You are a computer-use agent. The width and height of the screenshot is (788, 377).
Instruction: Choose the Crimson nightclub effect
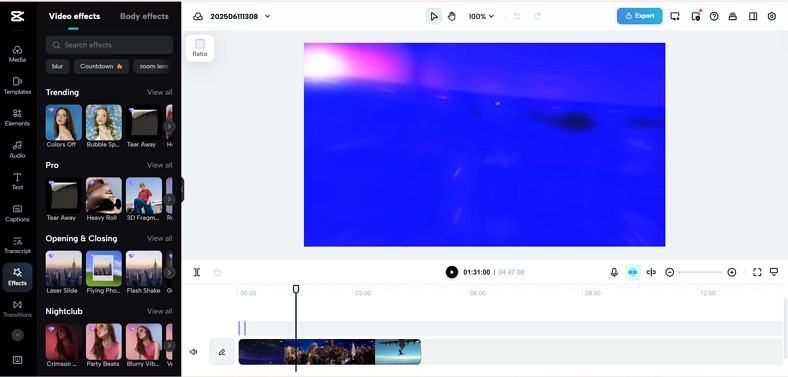click(x=64, y=341)
